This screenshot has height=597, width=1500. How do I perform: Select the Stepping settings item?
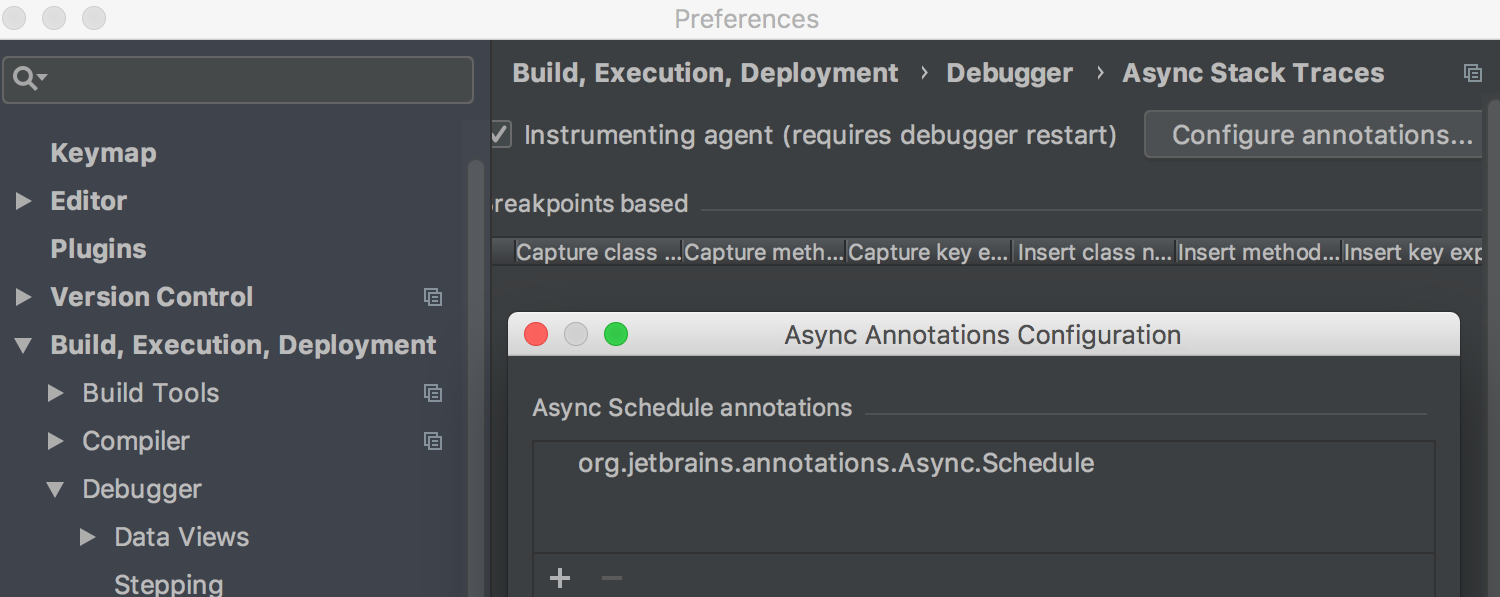pos(169,584)
